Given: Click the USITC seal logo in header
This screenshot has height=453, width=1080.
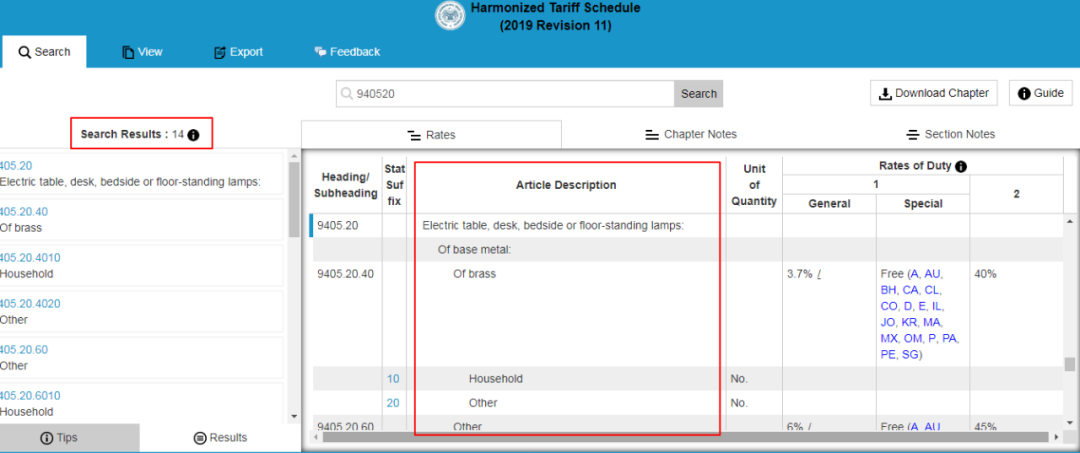Looking at the screenshot, I should coord(451,16).
